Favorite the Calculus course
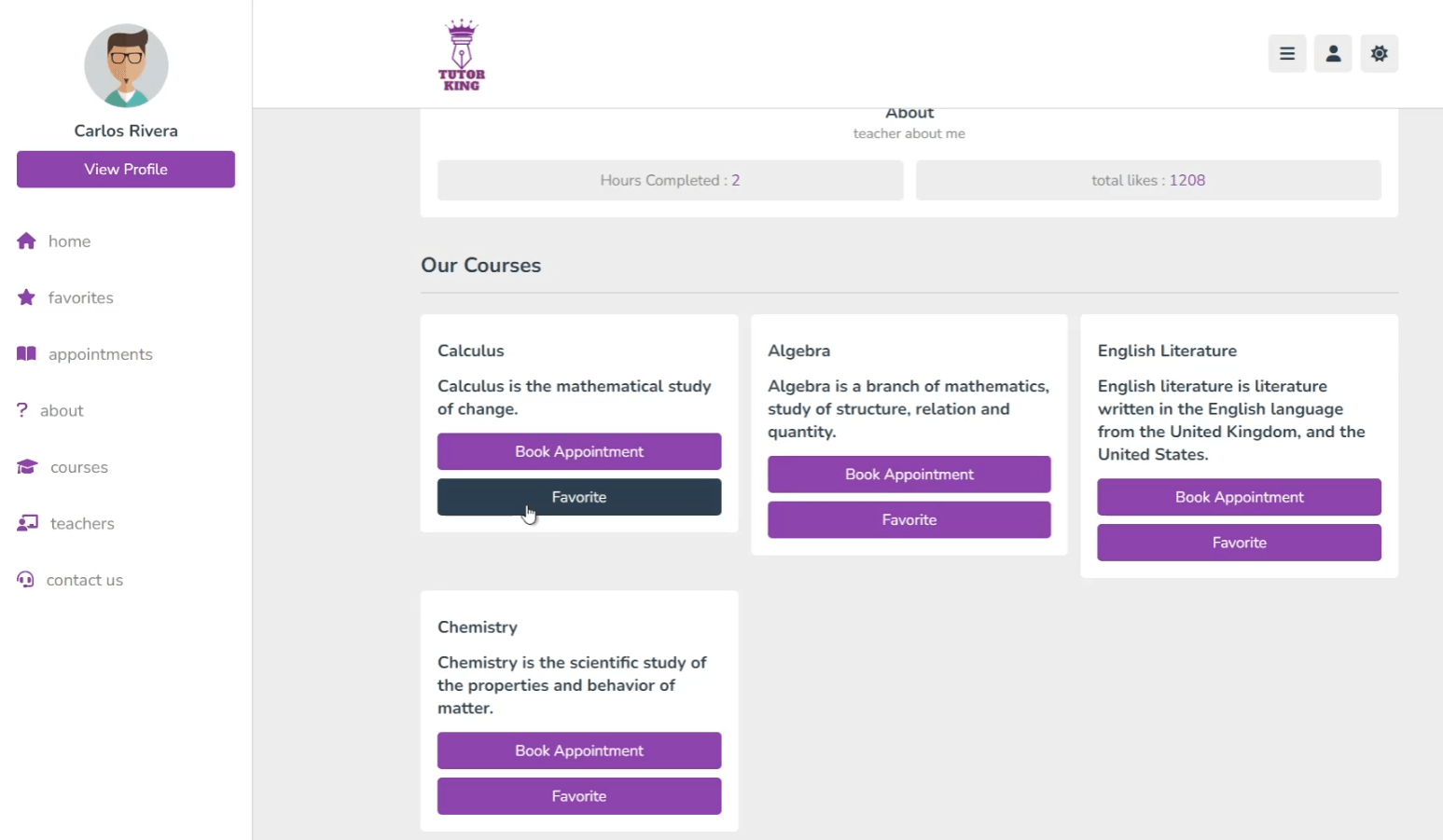 [578, 497]
